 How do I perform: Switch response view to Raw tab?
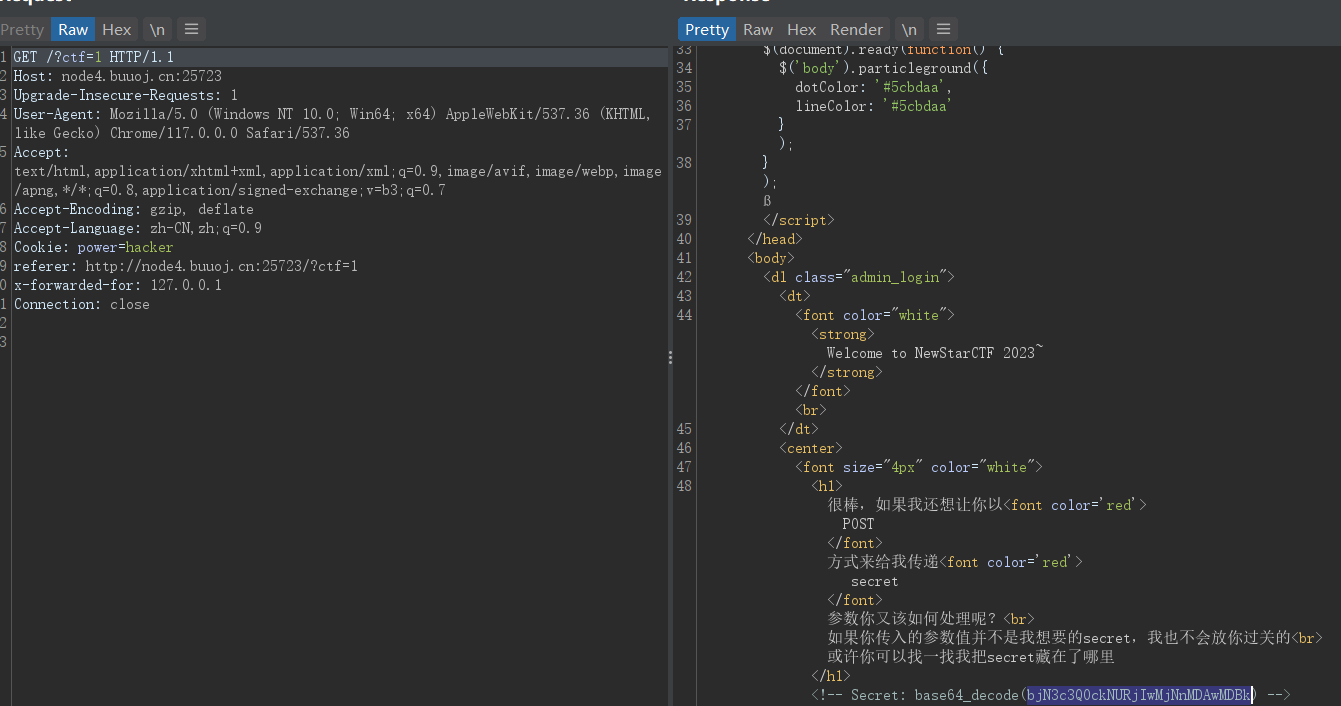pos(758,29)
